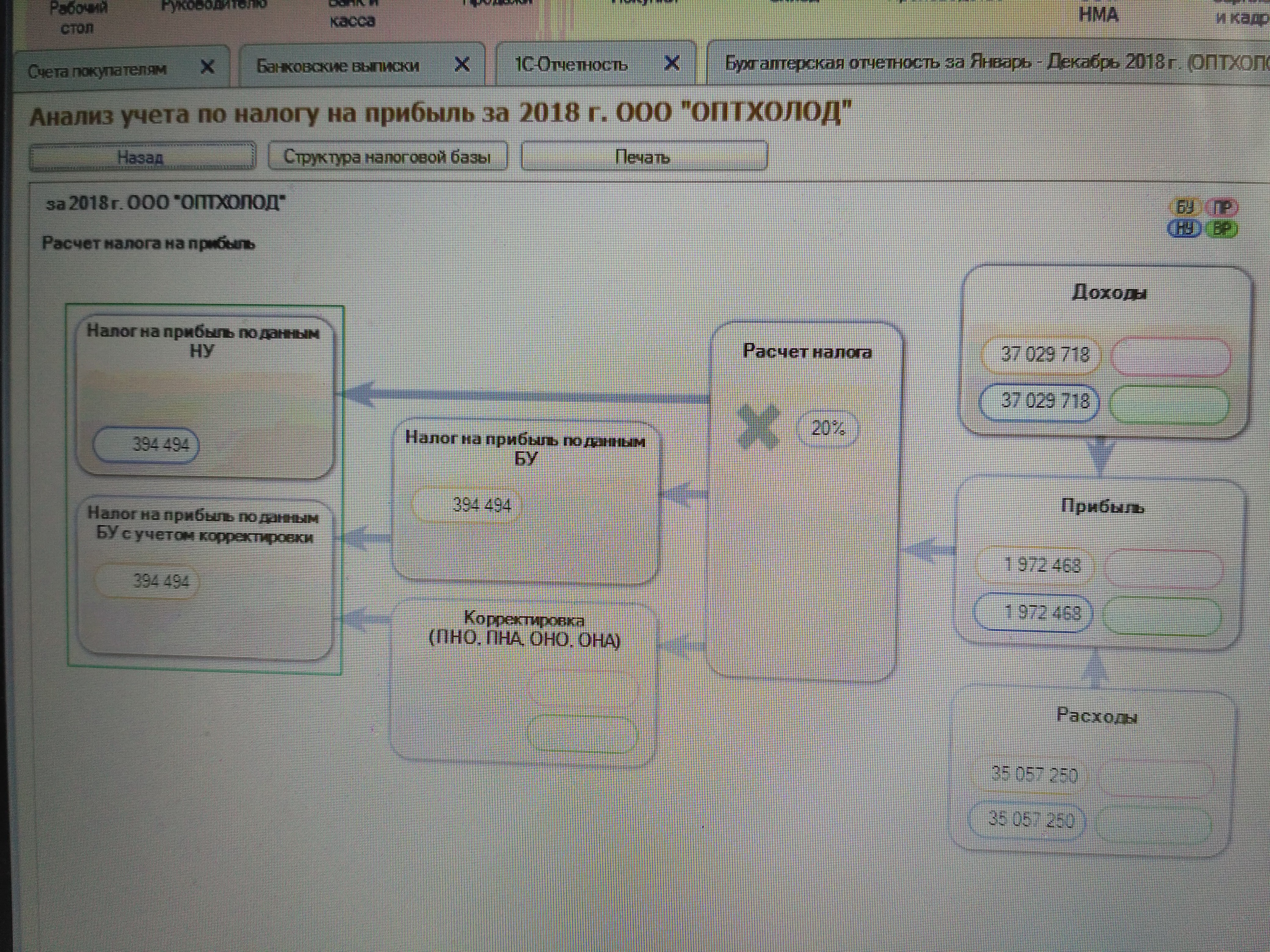Click the ПР legend badge
The width and height of the screenshot is (1270, 952).
[1222, 207]
